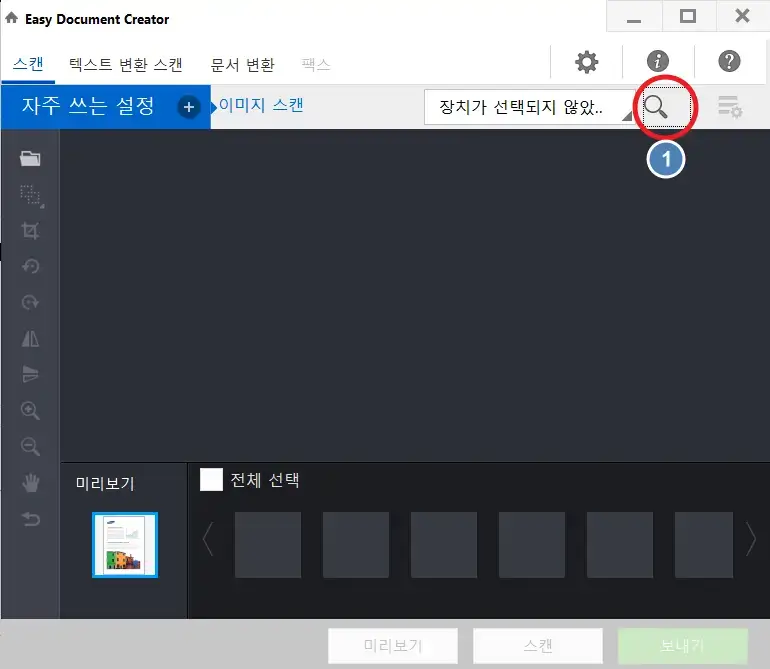Open the scan options list-gear icon
Image resolution: width=770 pixels, height=669 pixels.
coord(730,107)
